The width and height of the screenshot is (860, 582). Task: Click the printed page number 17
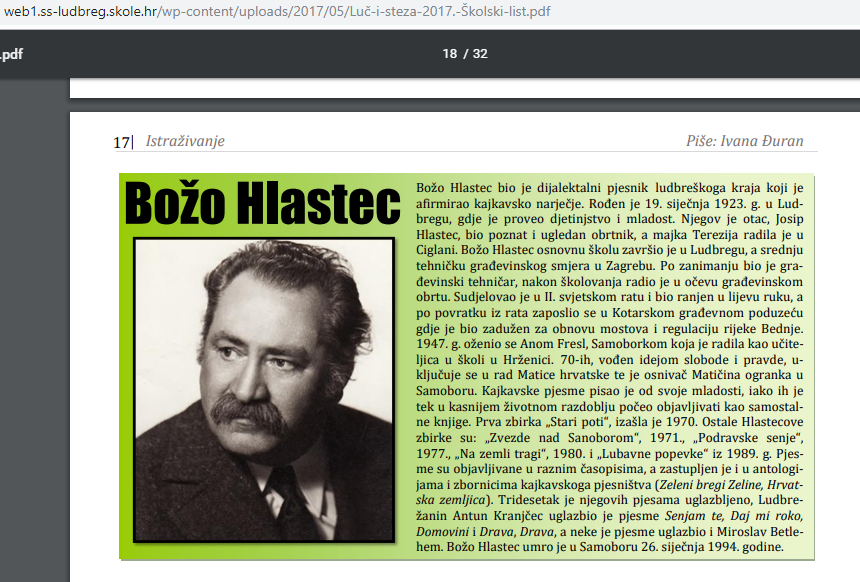point(122,142)
